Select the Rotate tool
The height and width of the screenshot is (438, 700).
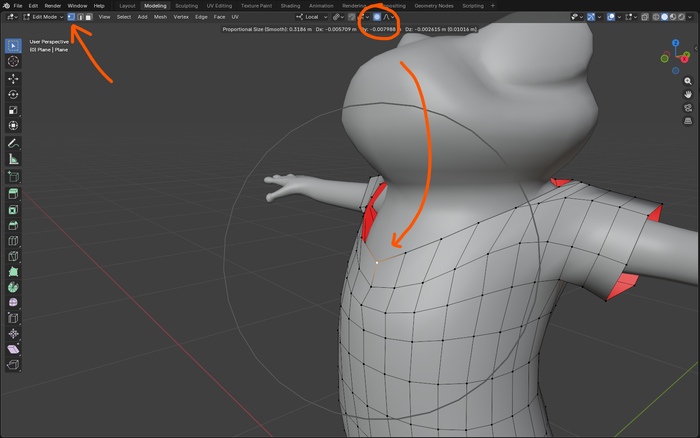13,94
